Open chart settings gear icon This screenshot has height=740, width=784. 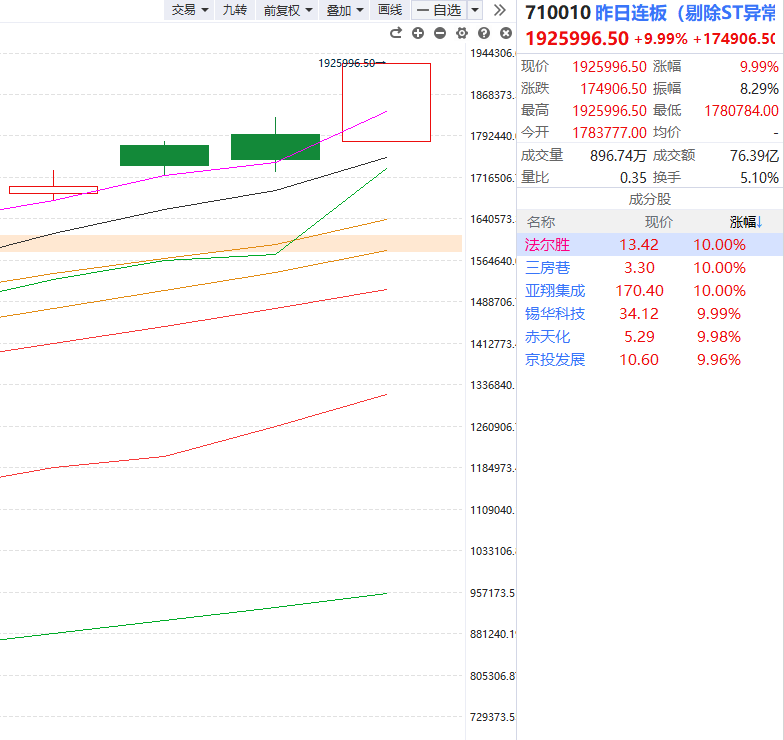(x=462, y=33)
